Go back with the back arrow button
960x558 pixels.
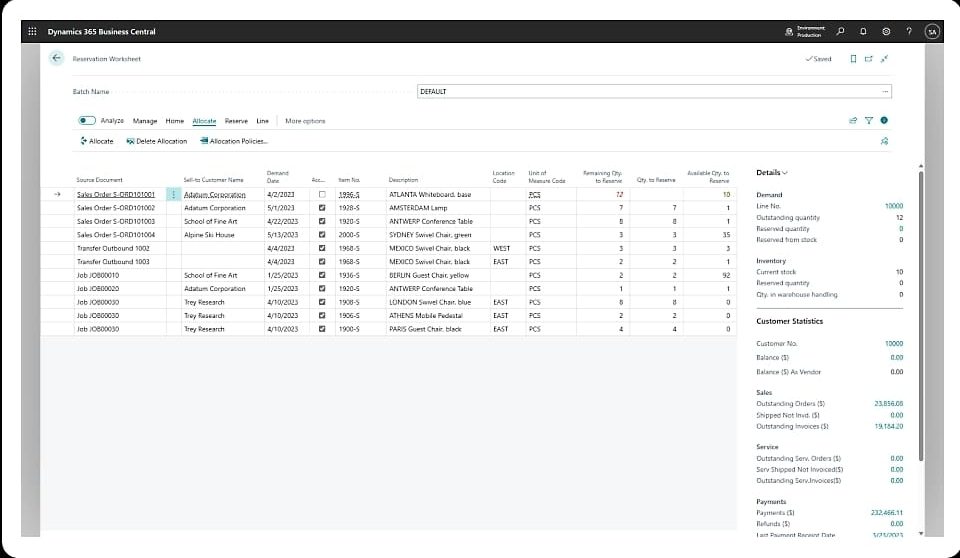click(56, 58)
